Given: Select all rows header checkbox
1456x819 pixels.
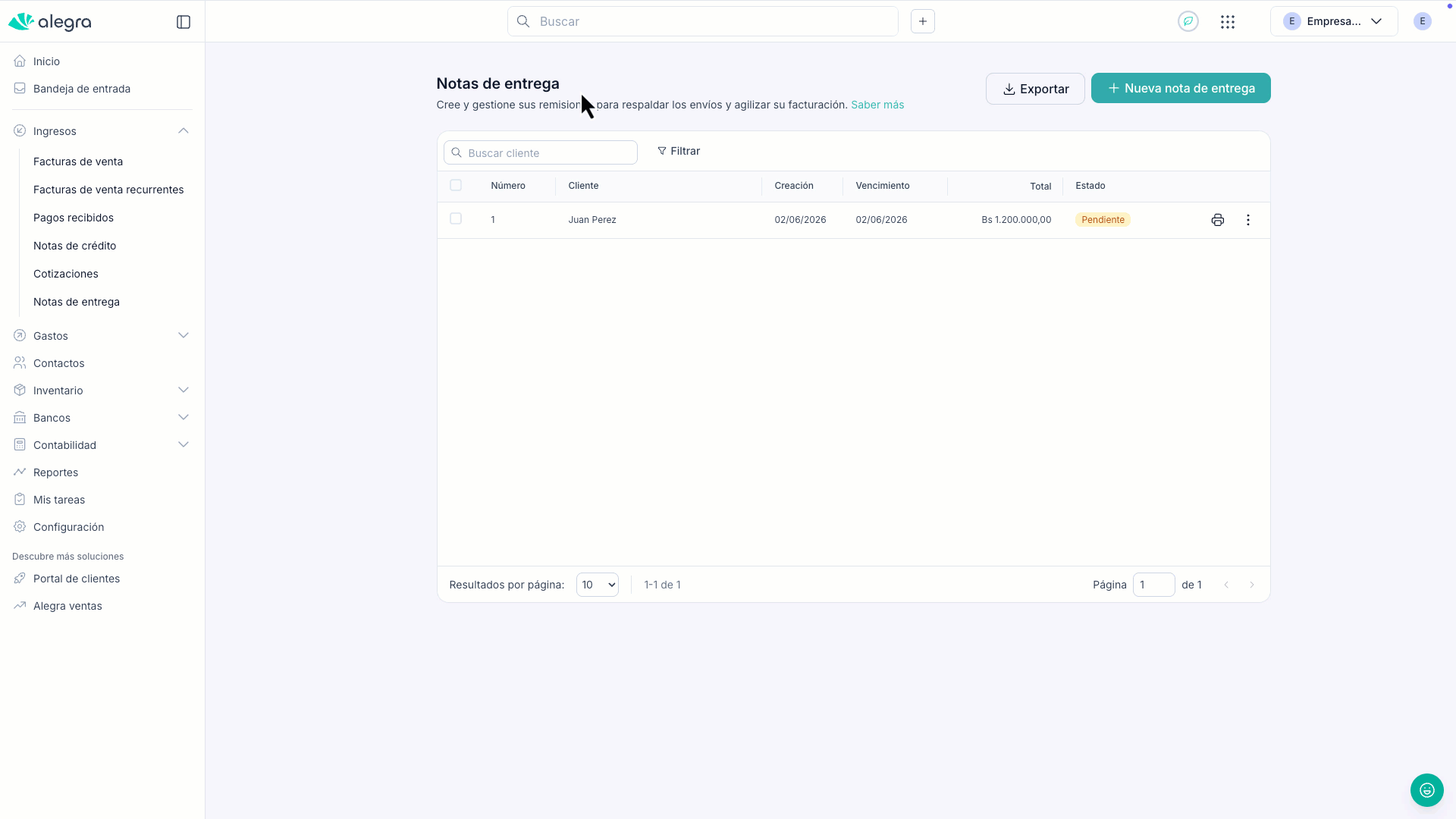Looking at the screenshot, I should coord(456,185).
